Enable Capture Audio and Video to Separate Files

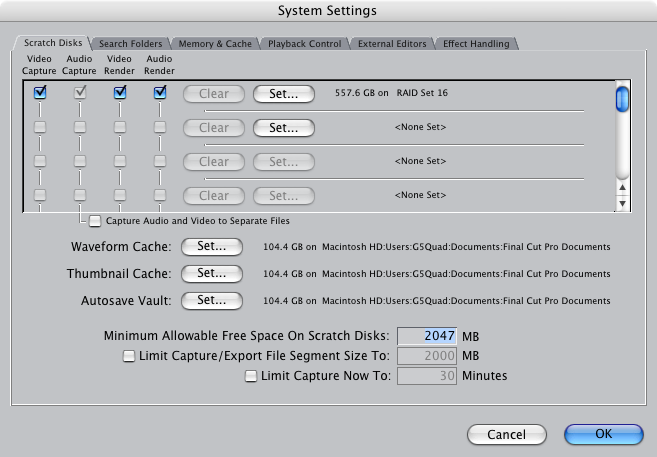(96, 221)
